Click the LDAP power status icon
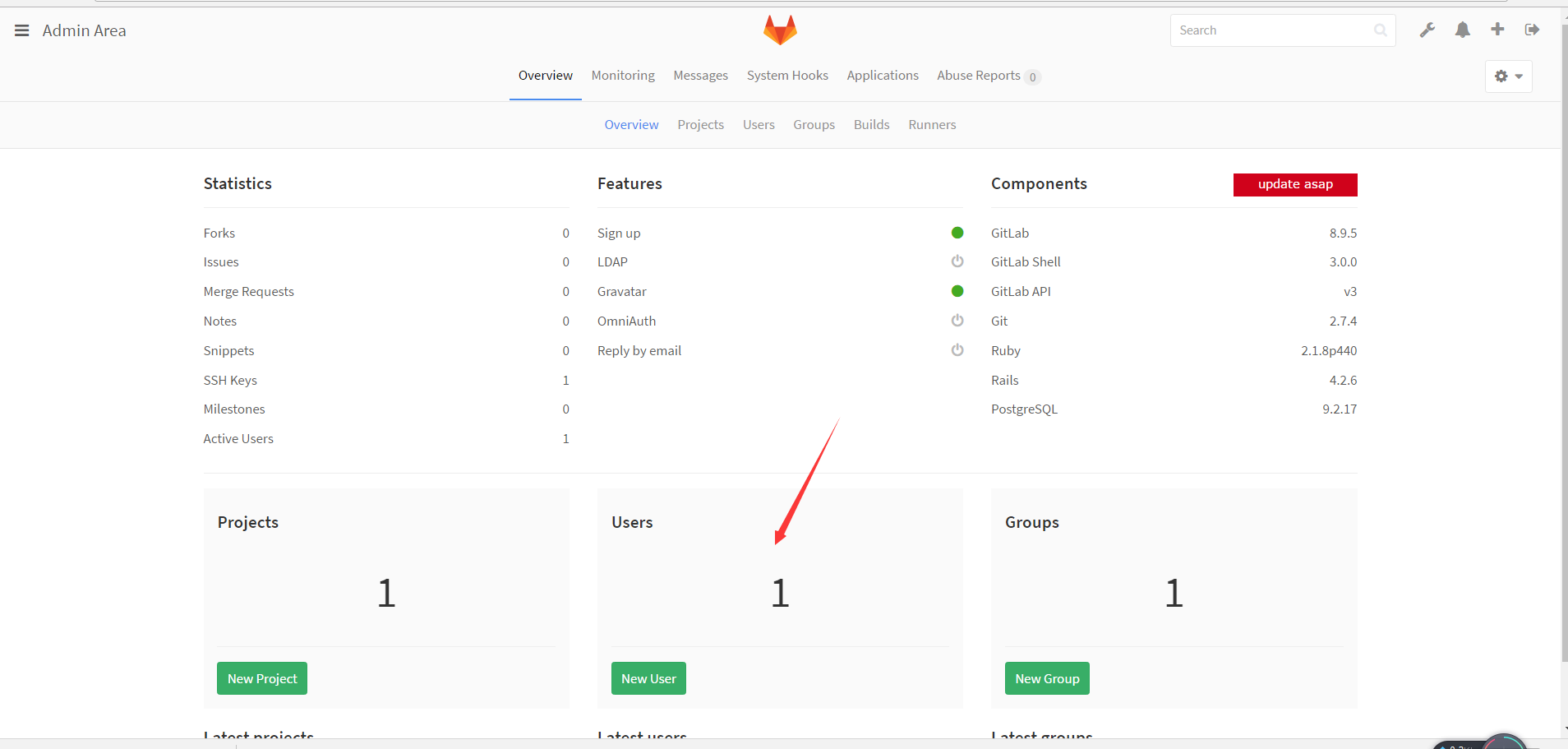Viewport: 1568px width, 749px height. (957, 261)
